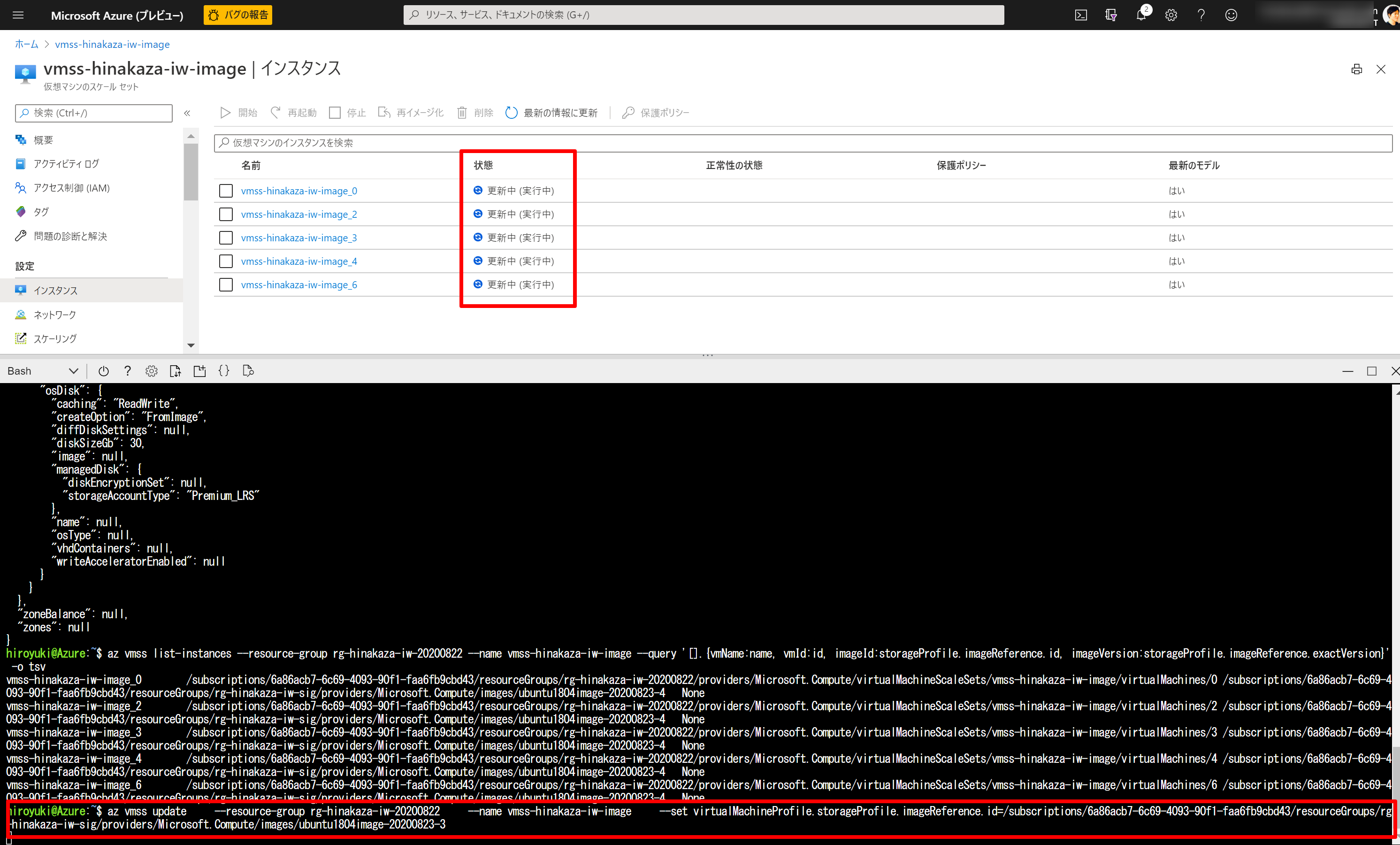Check the box for vmss-hinakaza-iw-image_0
Viewport: 1400px width, 845px height.
(226, 191)
